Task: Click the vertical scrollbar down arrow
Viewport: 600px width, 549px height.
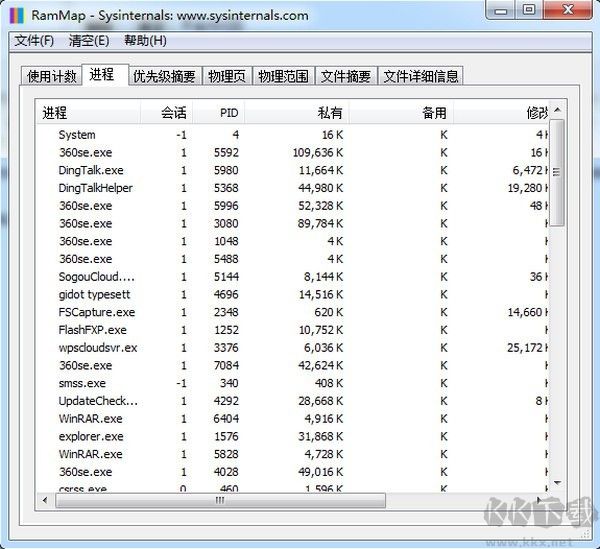Action: click(558, 483)
